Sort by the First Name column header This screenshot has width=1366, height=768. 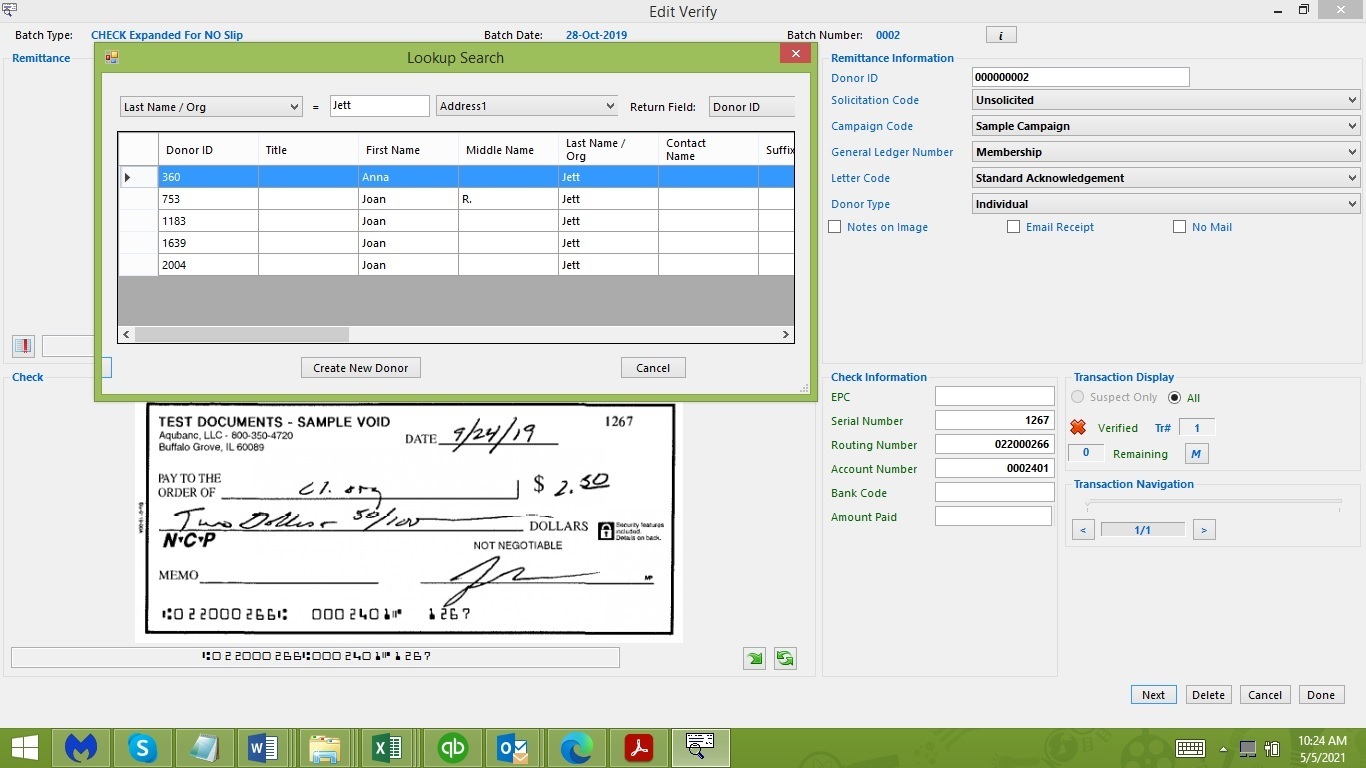[x=408, y=150]
